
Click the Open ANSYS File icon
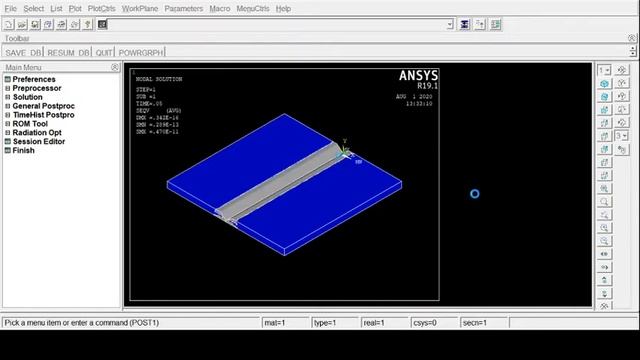[x=22, y=24]
